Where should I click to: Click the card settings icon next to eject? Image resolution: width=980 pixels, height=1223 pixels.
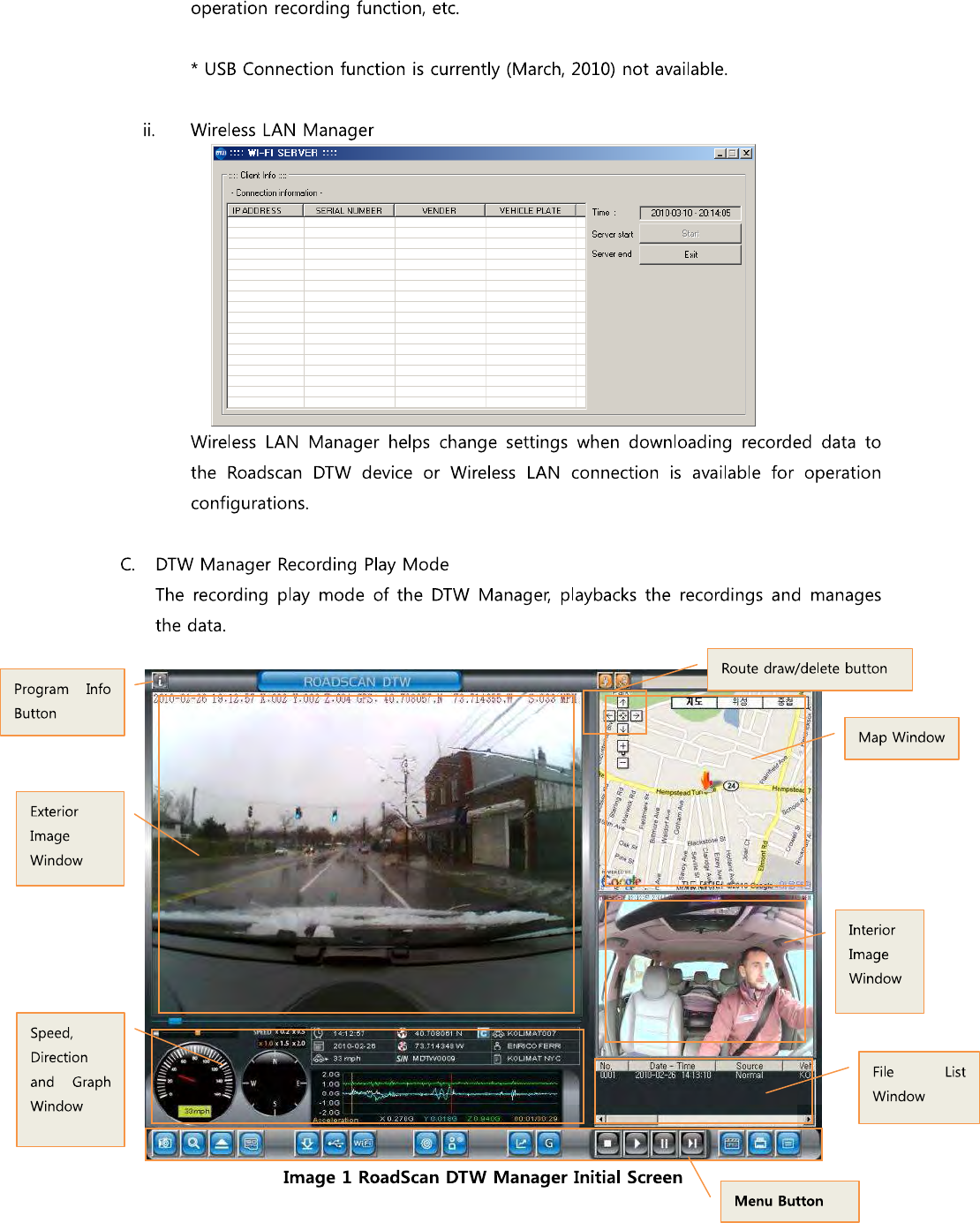click(x=251, y=1144)
